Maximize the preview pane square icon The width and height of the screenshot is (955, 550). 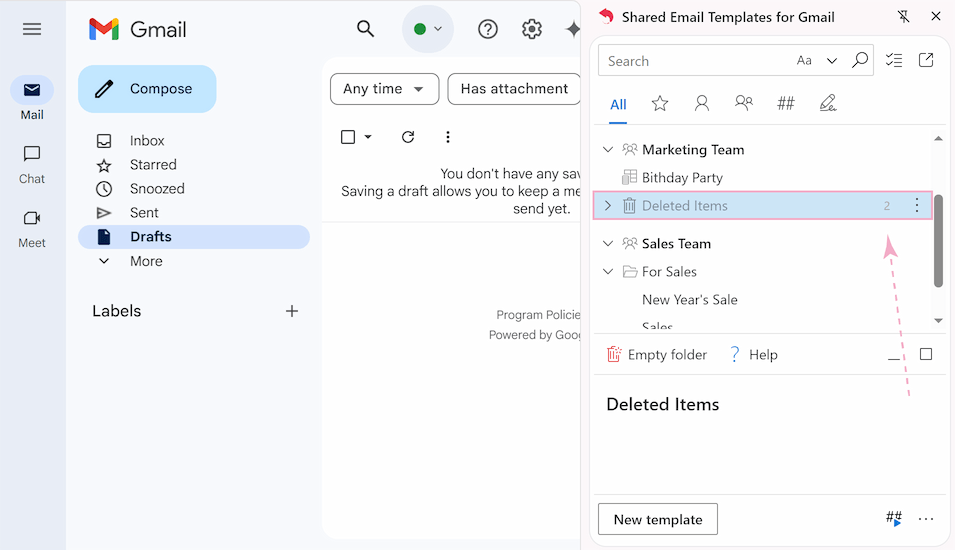926,354
